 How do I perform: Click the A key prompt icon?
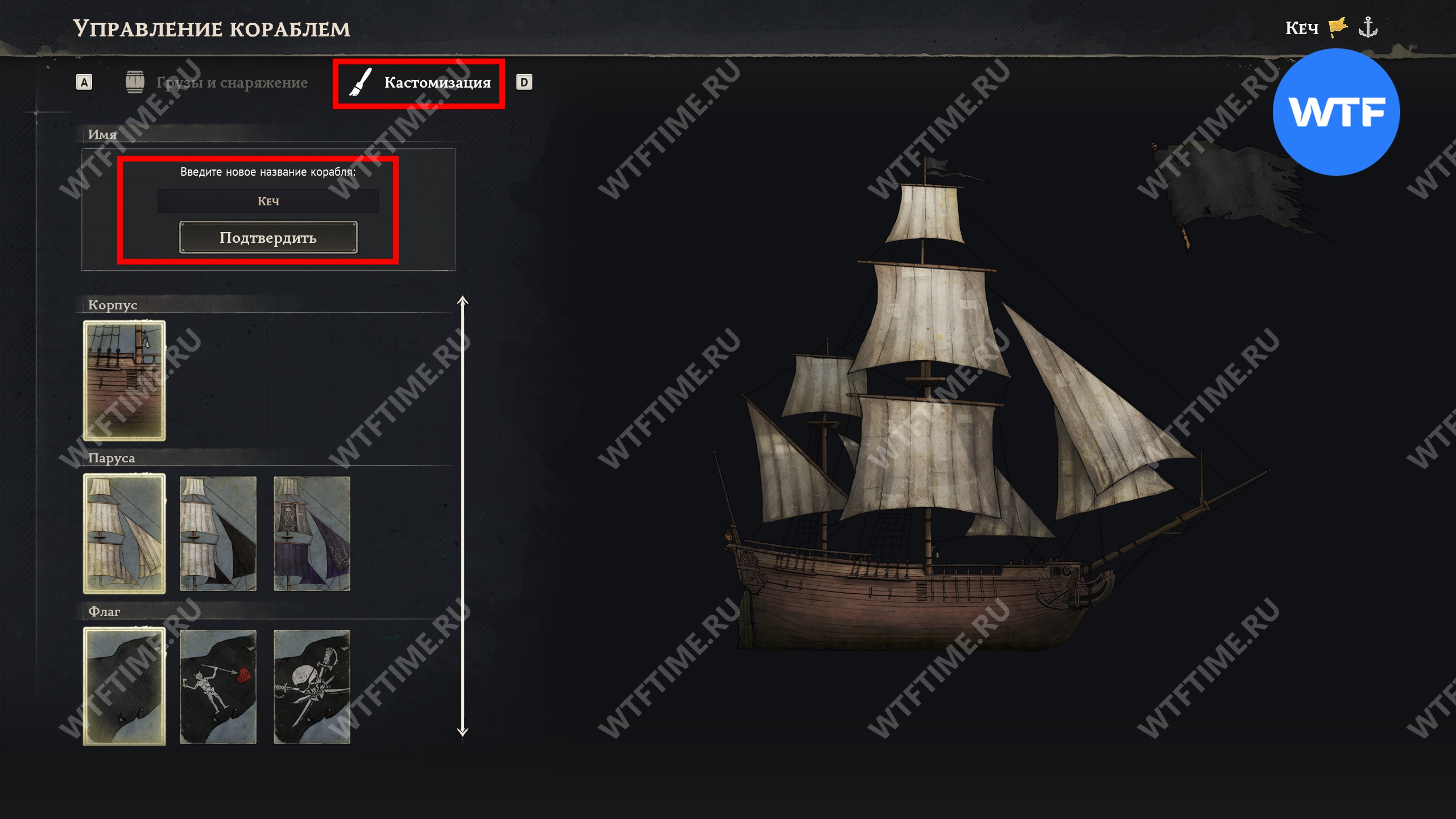click(x=84, y=82)
